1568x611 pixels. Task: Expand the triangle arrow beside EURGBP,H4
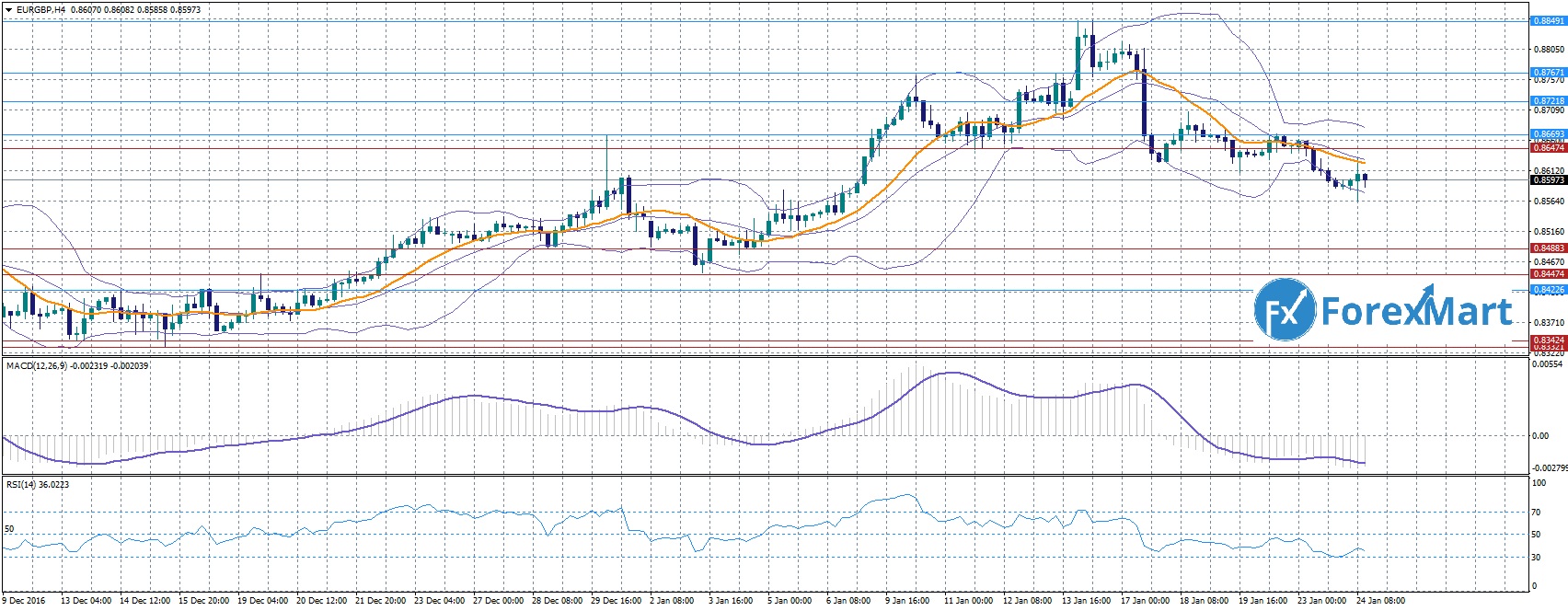tap(7, 9)
